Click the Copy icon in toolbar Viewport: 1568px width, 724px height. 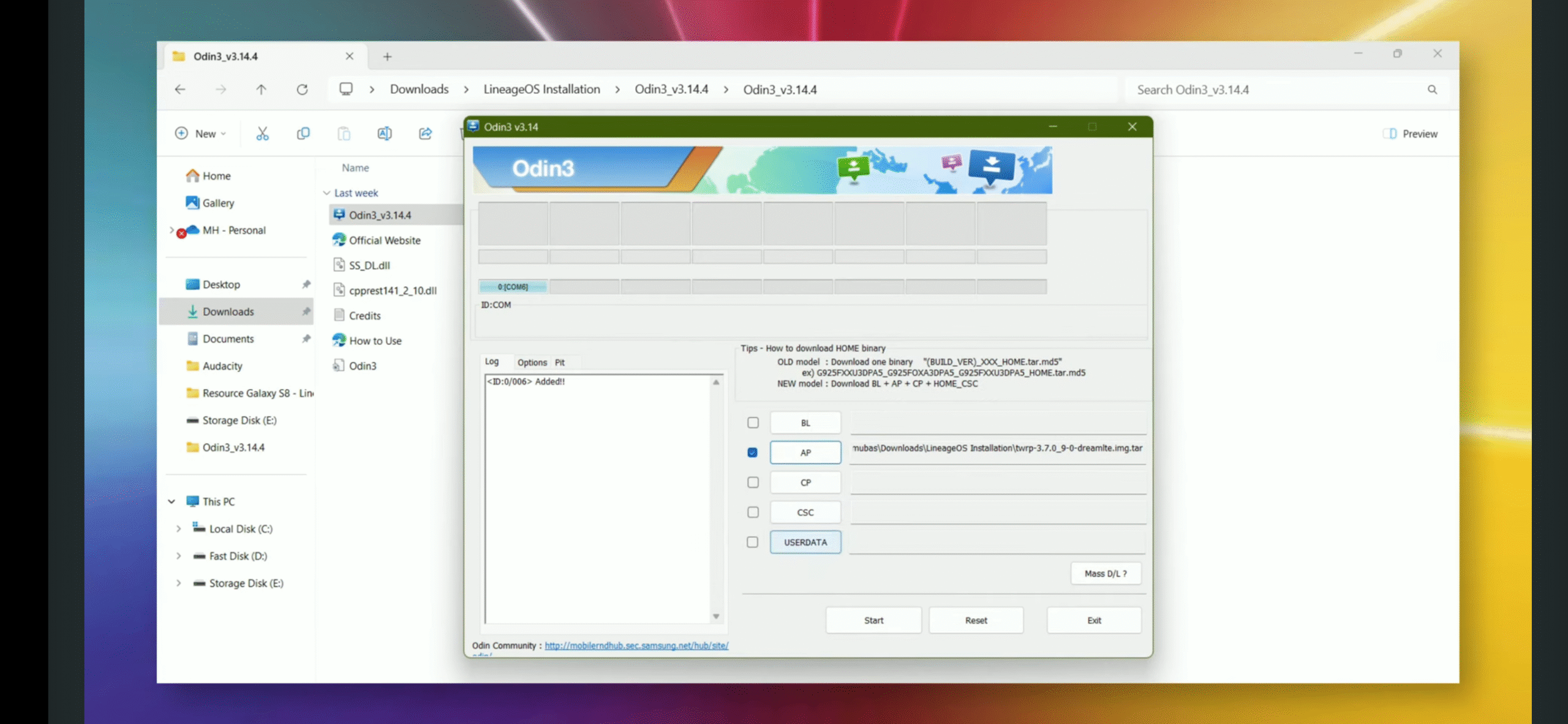tap(303, 134)
